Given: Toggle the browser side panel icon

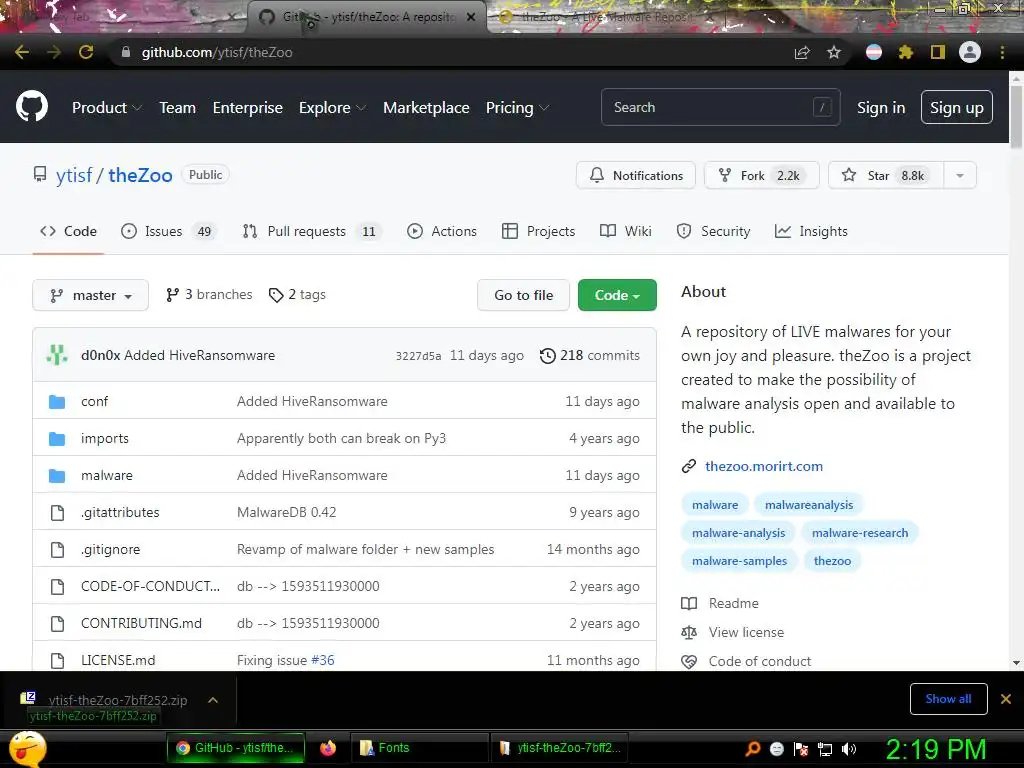Looking at the screenshot, I should [x=938, y=52].
